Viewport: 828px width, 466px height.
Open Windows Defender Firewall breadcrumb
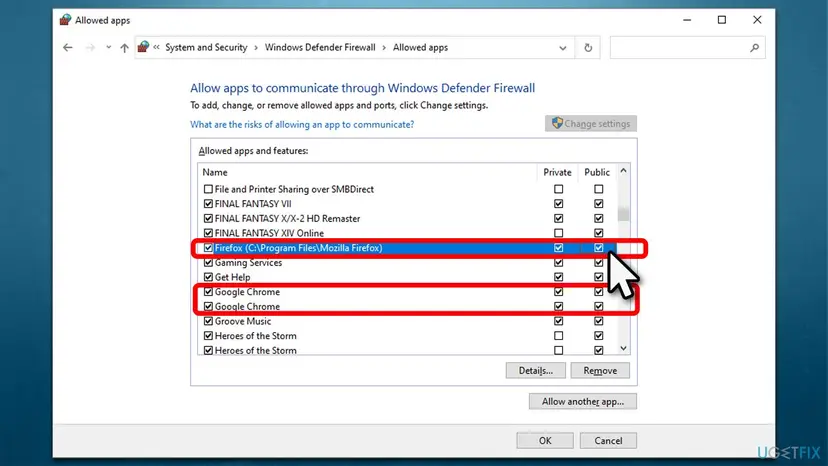click(320, 48)
